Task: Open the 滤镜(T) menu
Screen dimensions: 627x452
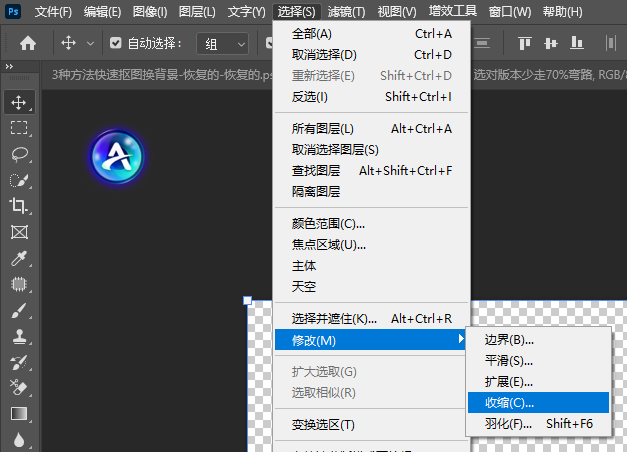Action: click(x=346, y=12)
